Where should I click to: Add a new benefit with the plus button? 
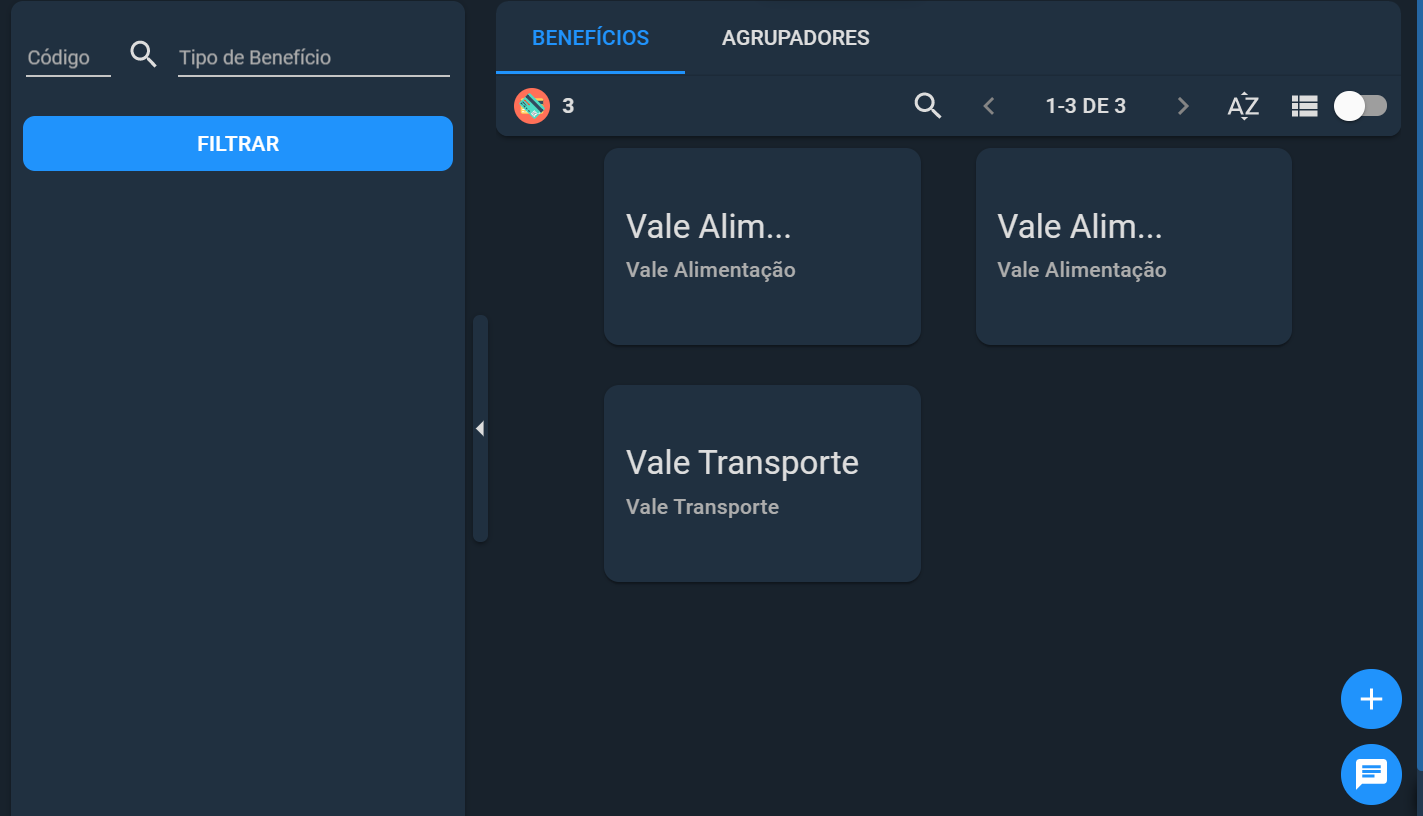[x=1371, y=699]
